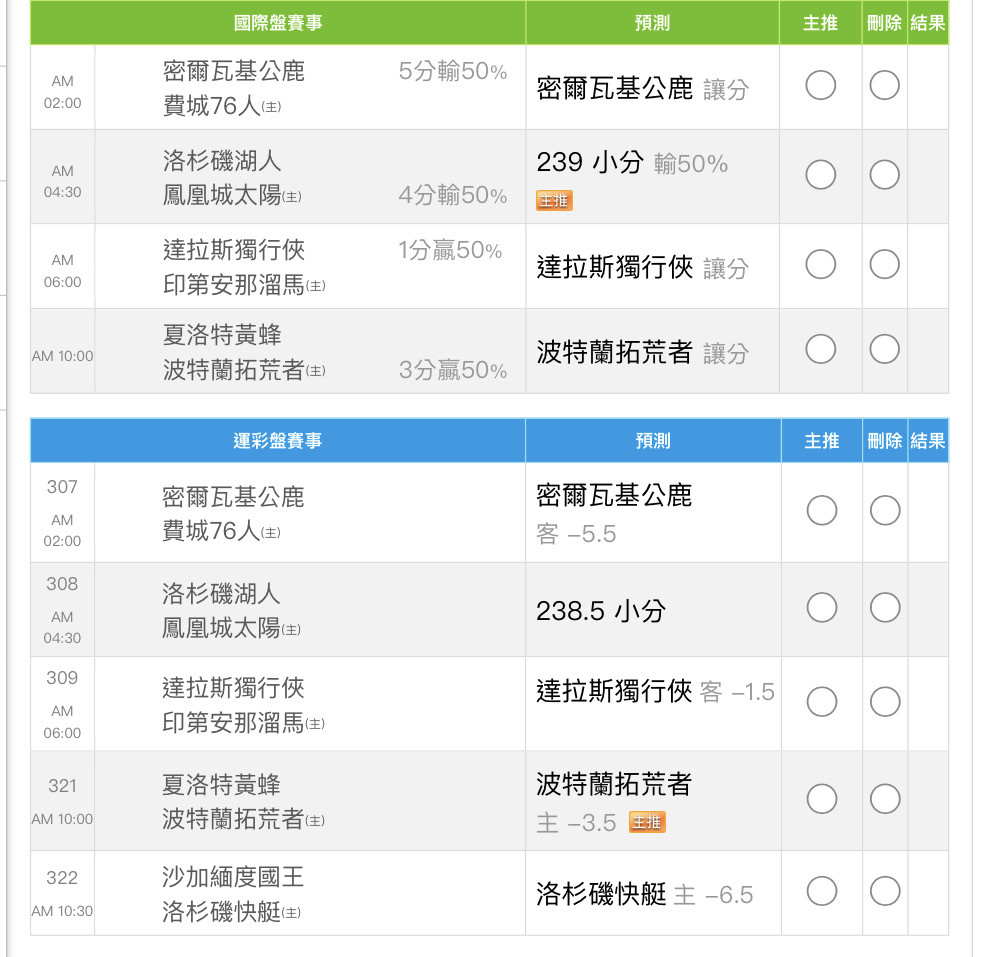Screen dimensions: 985x957
Task: Click the 國際盤賽事 green header
Action: point(278,23)
